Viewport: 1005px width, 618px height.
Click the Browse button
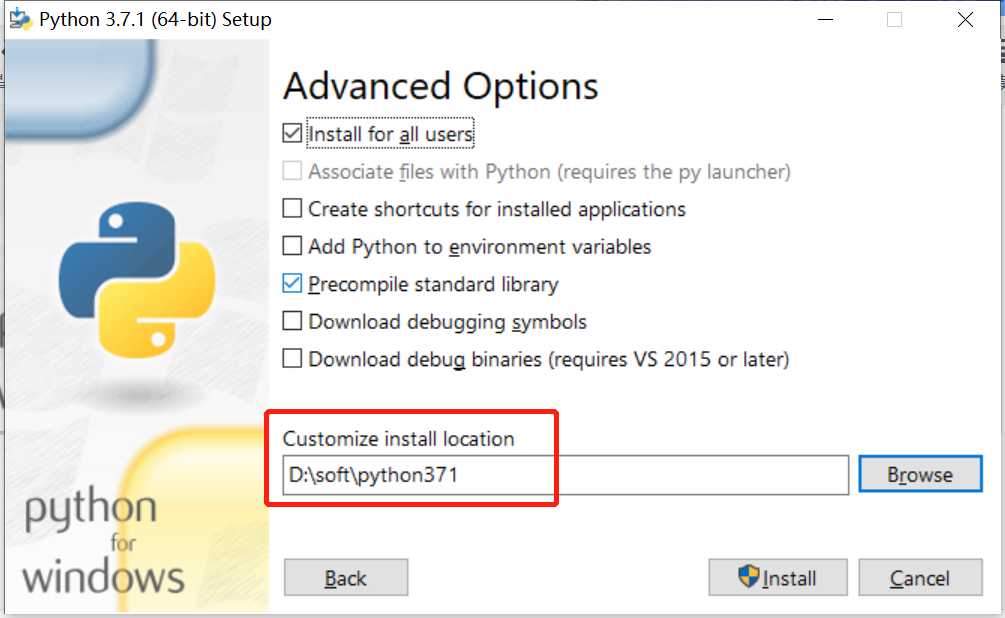(x=920, y=474)
